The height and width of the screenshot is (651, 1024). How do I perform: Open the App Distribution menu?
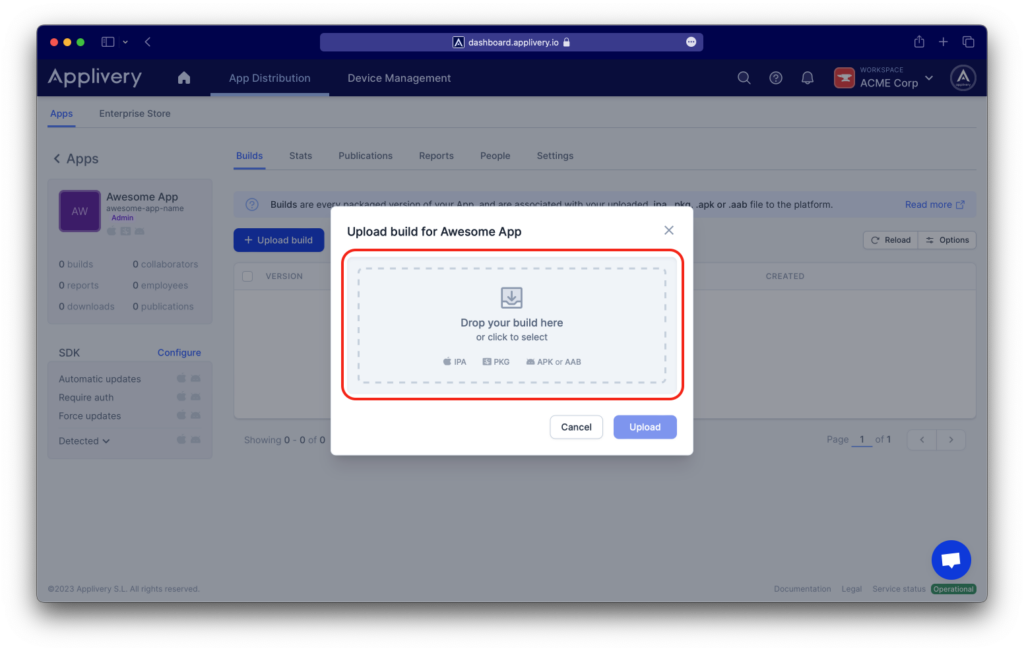point(270,78)
